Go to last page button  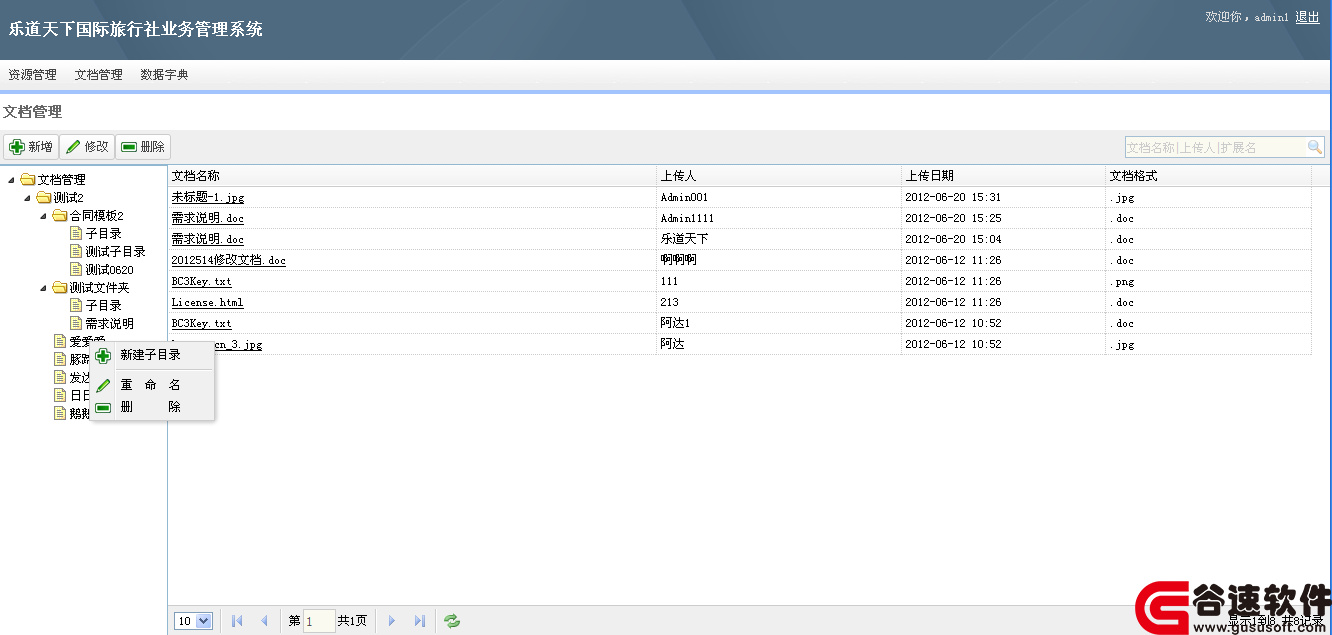pos(419,621)
